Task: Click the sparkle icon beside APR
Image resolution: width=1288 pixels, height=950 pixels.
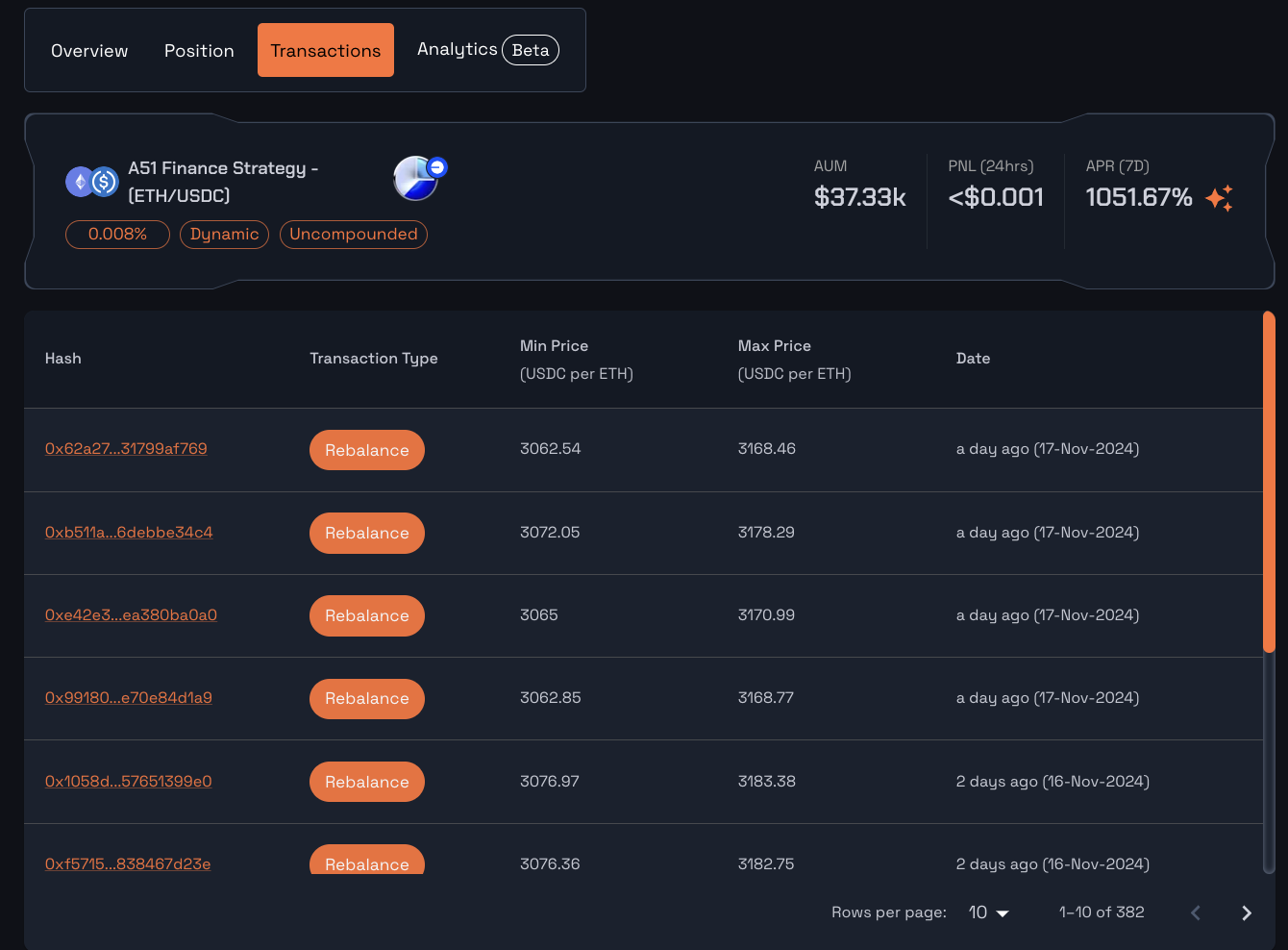Action: (x=1219, y=198)
